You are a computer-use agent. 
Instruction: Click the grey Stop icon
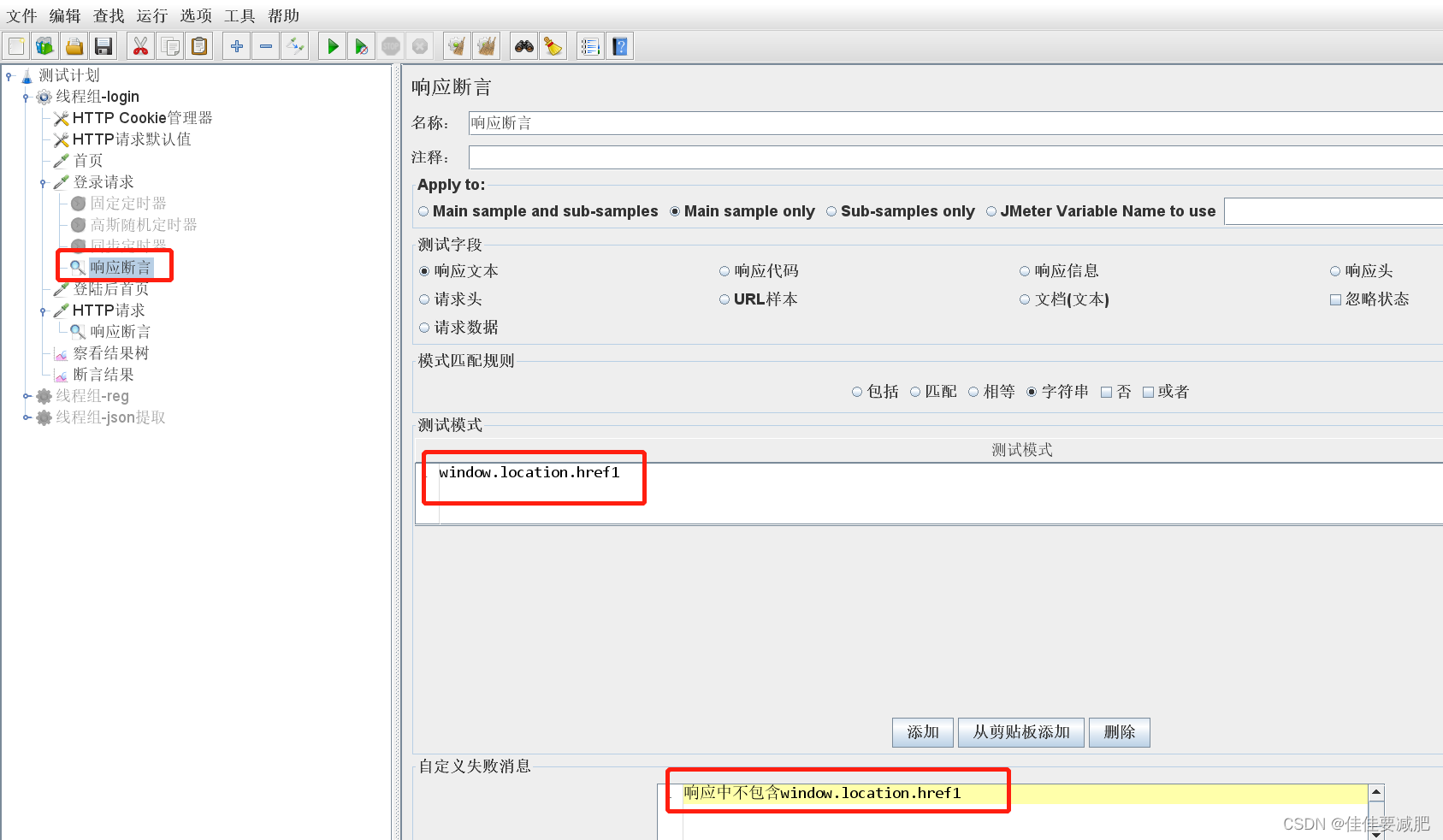click(391, 46)
